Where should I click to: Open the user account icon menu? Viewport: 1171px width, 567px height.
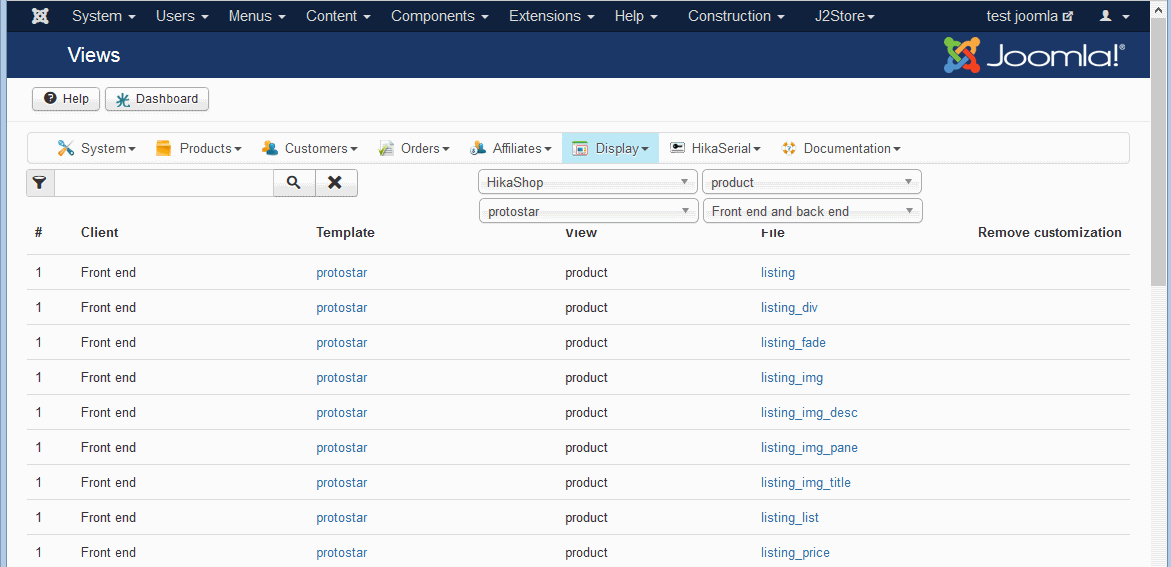click(x=1114, y=16)
